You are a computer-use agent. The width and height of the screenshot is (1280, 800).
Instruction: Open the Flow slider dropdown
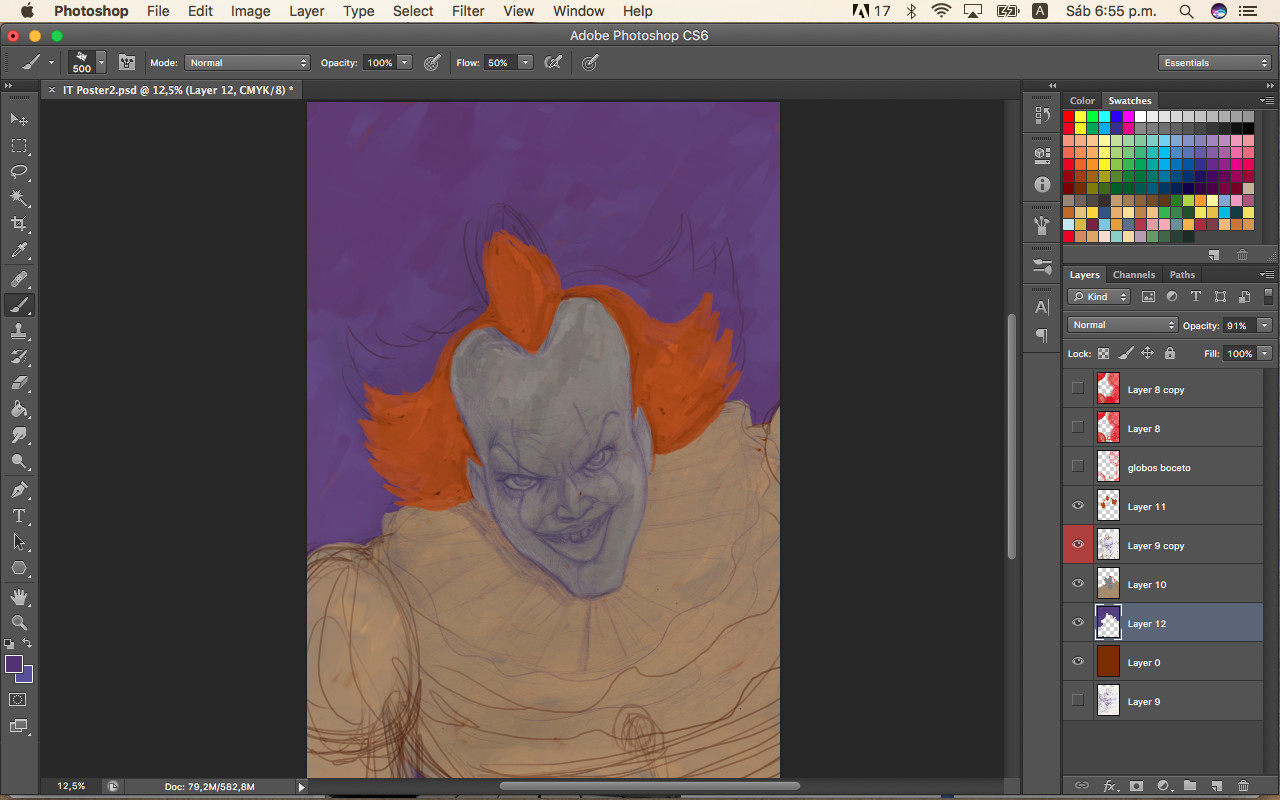point(525,63)
